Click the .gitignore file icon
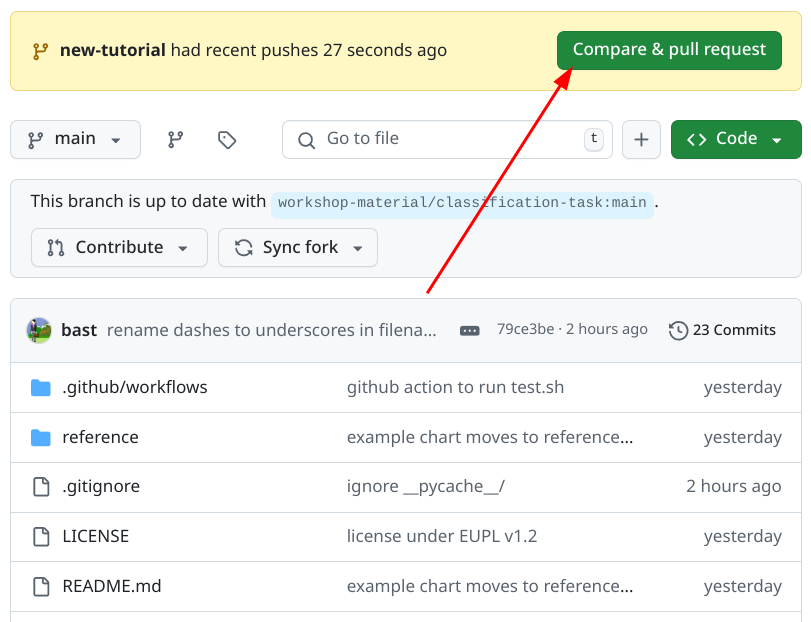The height and width of the screenshot is (622, 811). 41,487
